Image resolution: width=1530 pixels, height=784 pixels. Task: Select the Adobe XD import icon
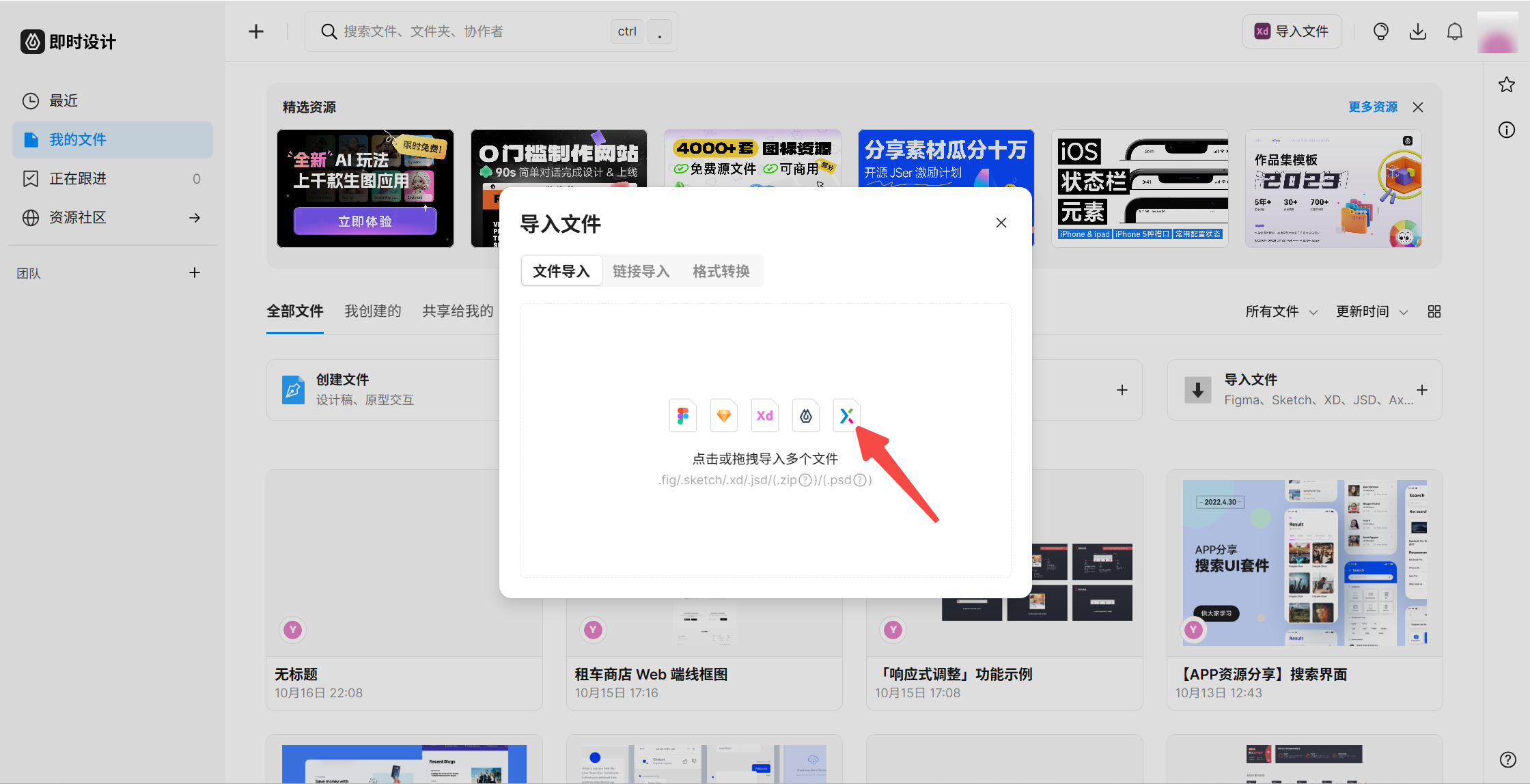(764, 415)
